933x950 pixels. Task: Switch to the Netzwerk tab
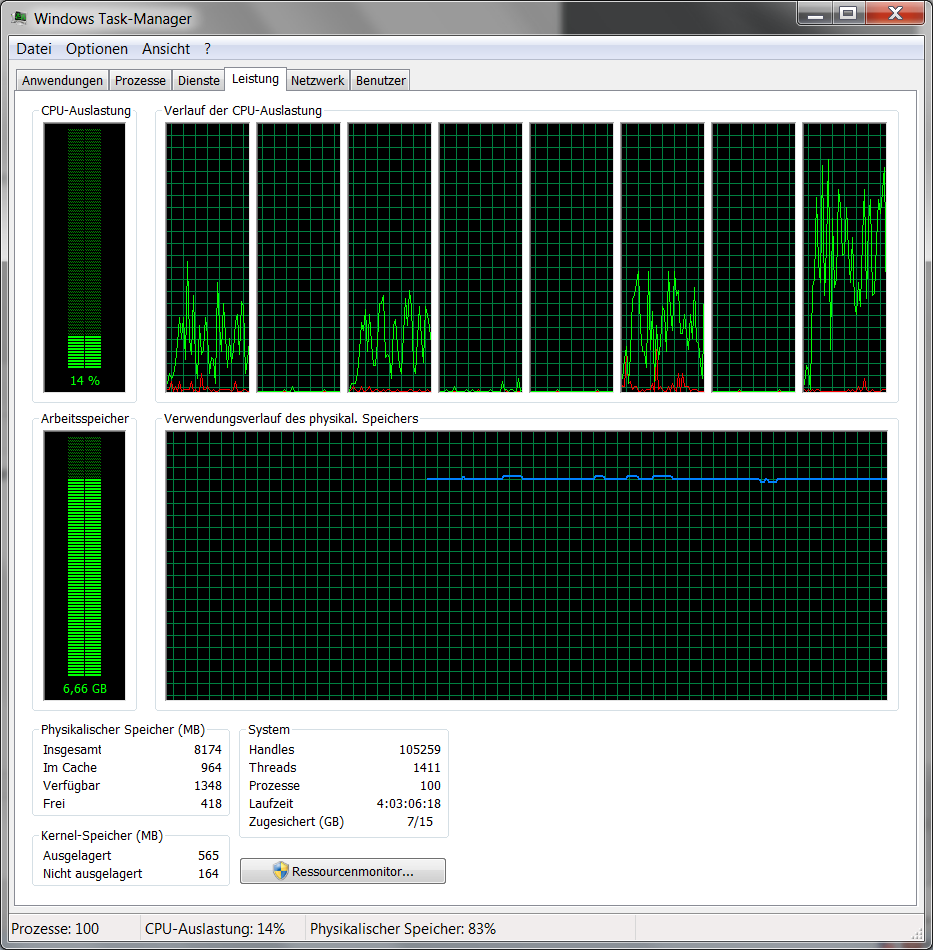(317, 80)
